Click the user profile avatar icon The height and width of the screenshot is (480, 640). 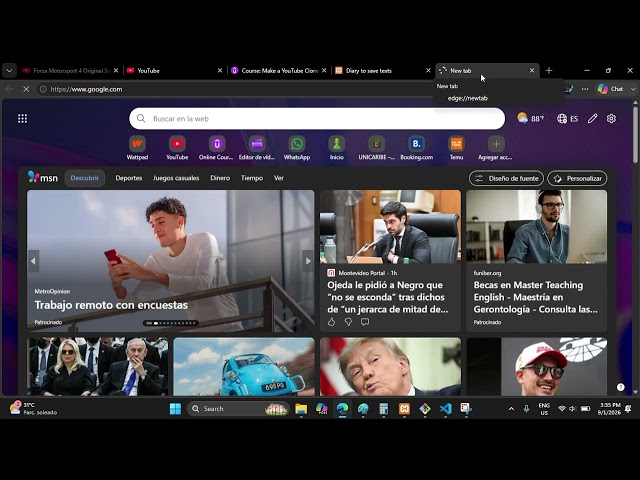pyautogui.click(x=569, y=89)
